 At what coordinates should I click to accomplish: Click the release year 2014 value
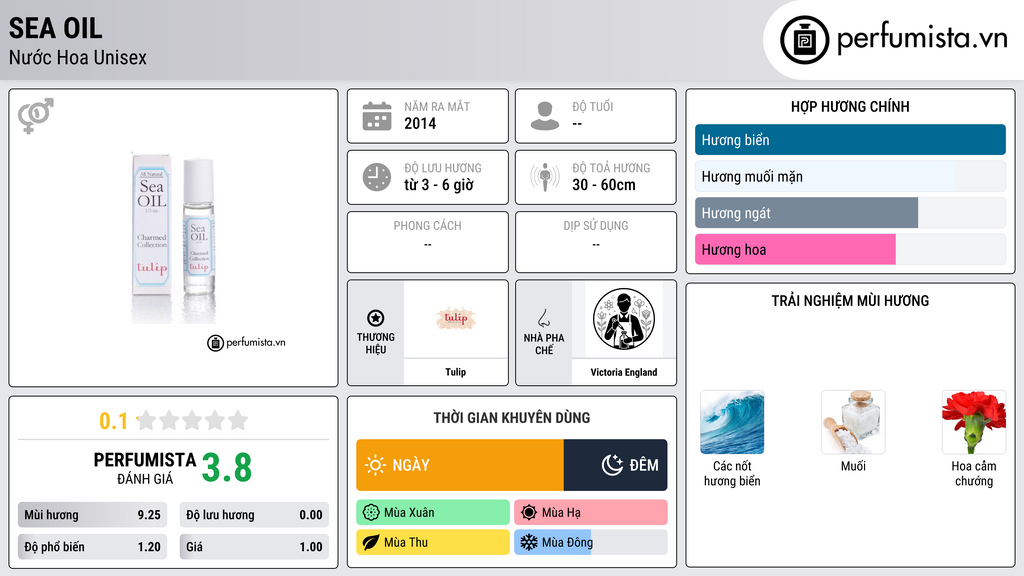(420, 123)
